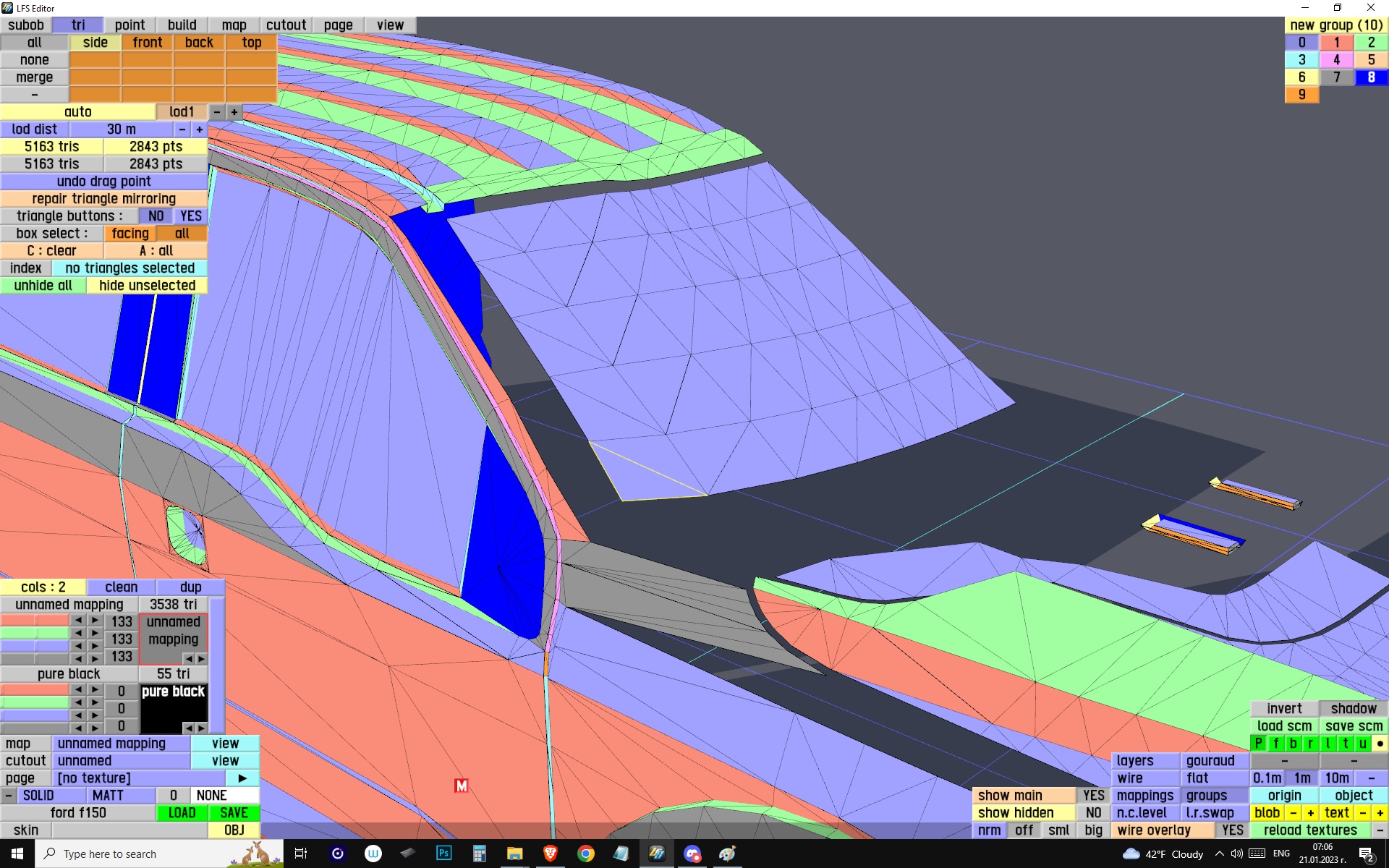The width and height of the screenshot is (1389, 868).
Task: Click the page texture arrow button
Action: [242, 778]
